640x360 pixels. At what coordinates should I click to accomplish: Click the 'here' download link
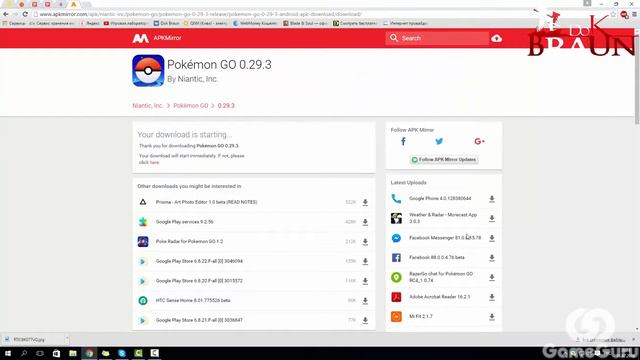(x=154, y=162)
